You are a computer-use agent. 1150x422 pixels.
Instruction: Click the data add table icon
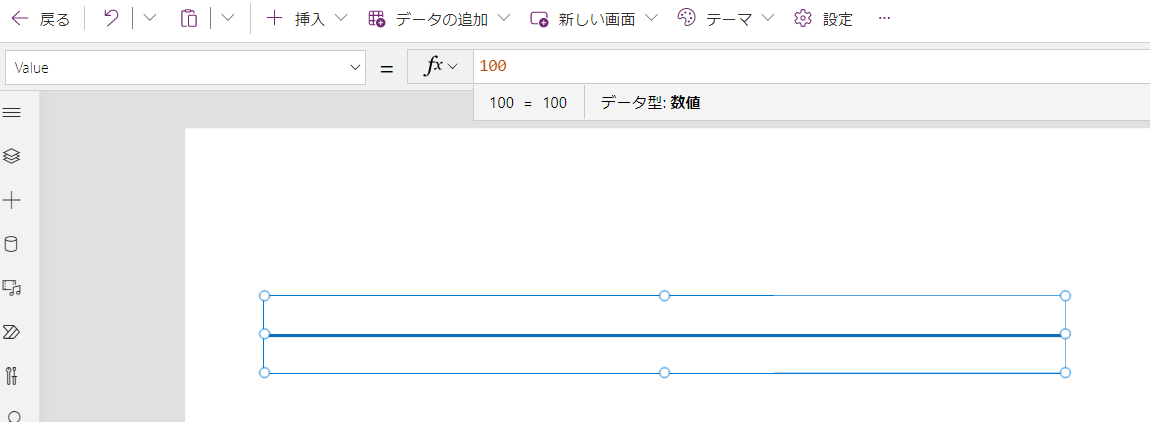point(376,19)
